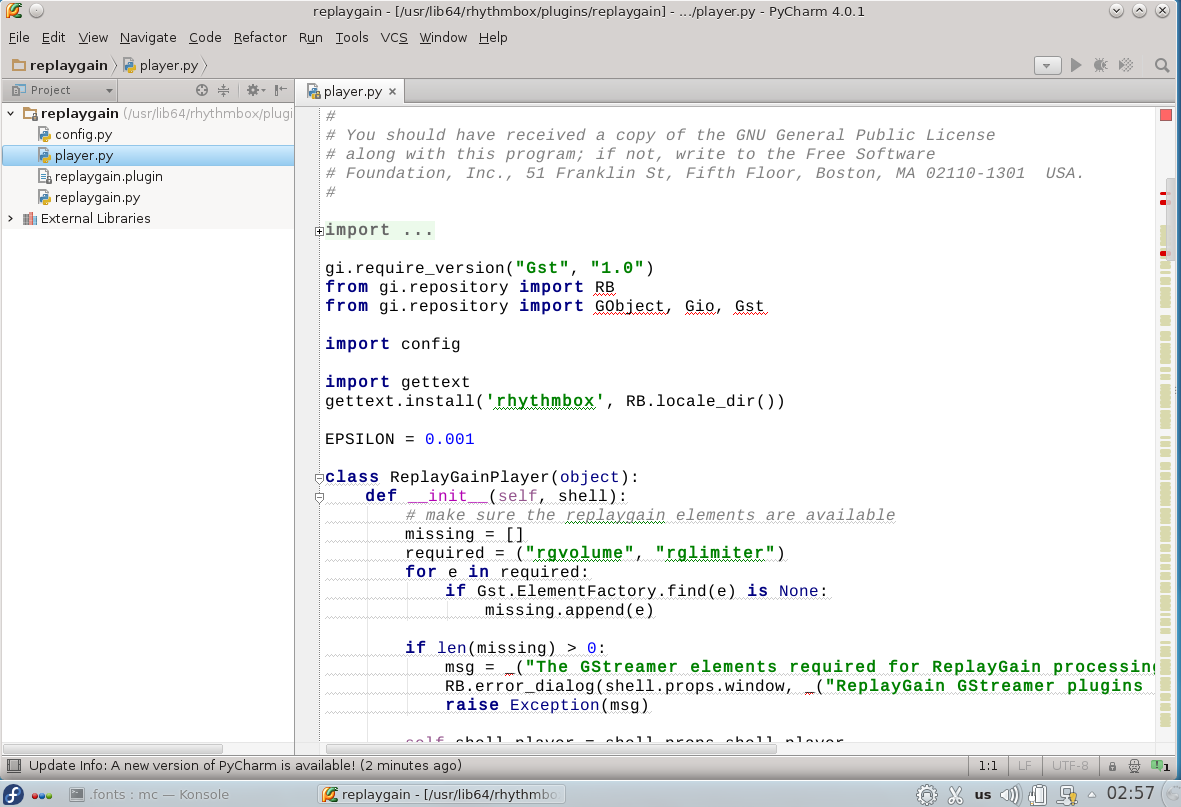Click the editor horizontal scrollbar
This screenshot has width=1181, height=807.
pos(551,749)
